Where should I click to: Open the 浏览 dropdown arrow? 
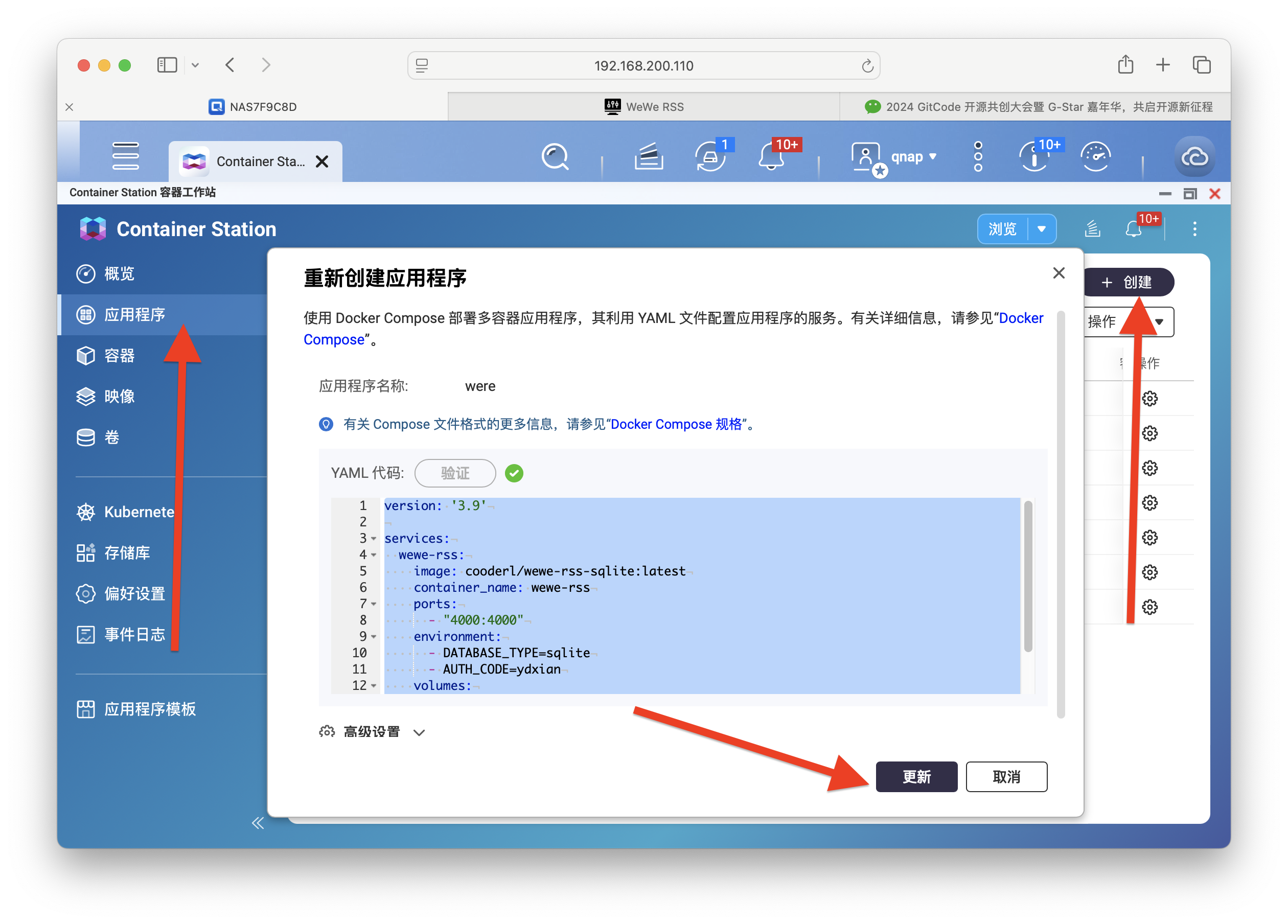point(1042,229)
